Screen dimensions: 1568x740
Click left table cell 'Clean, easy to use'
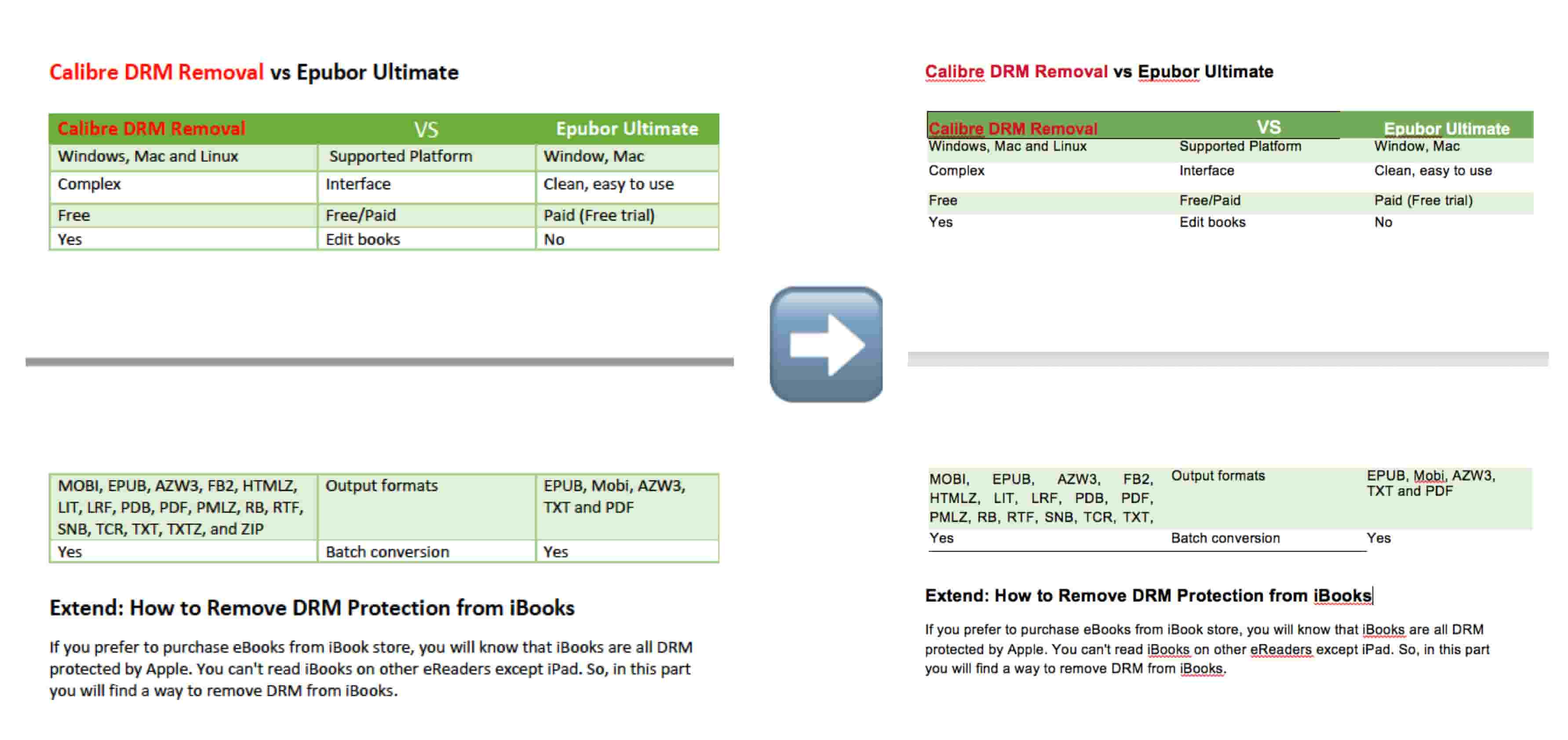(608, 184)
